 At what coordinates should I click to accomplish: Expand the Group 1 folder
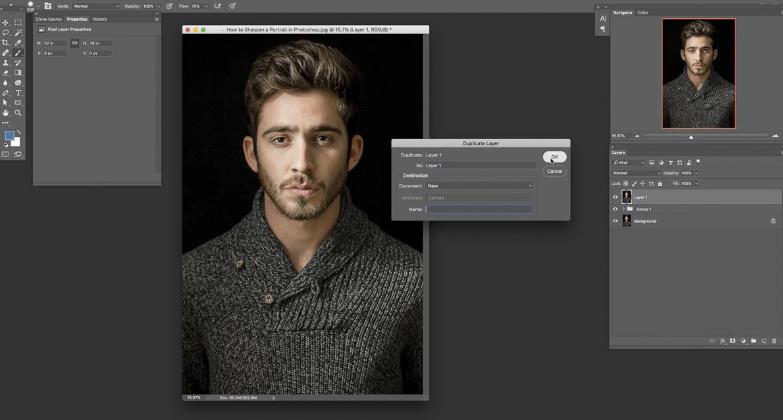[623, 209]
